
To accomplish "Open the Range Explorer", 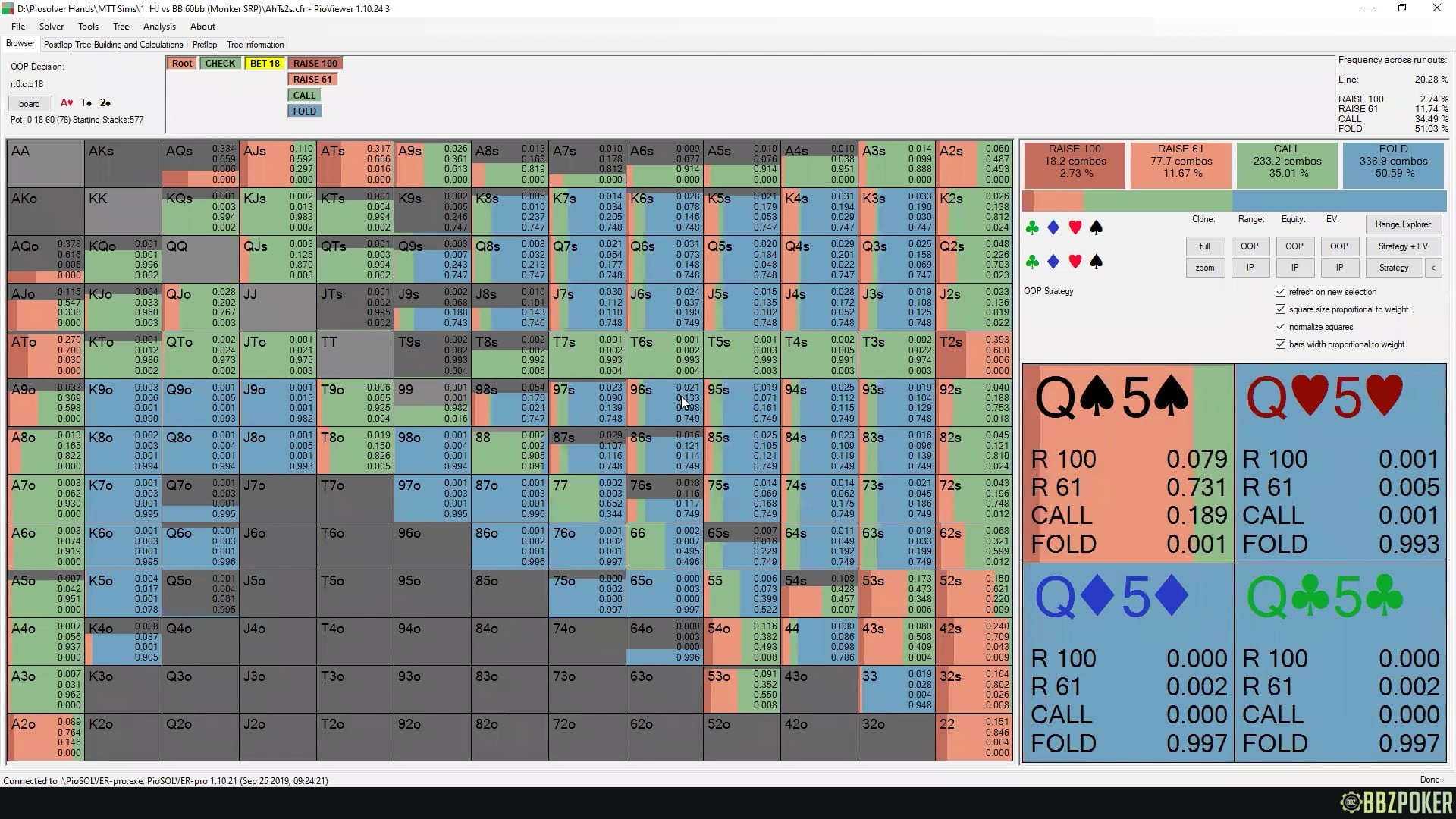I will pos(1402,224).
